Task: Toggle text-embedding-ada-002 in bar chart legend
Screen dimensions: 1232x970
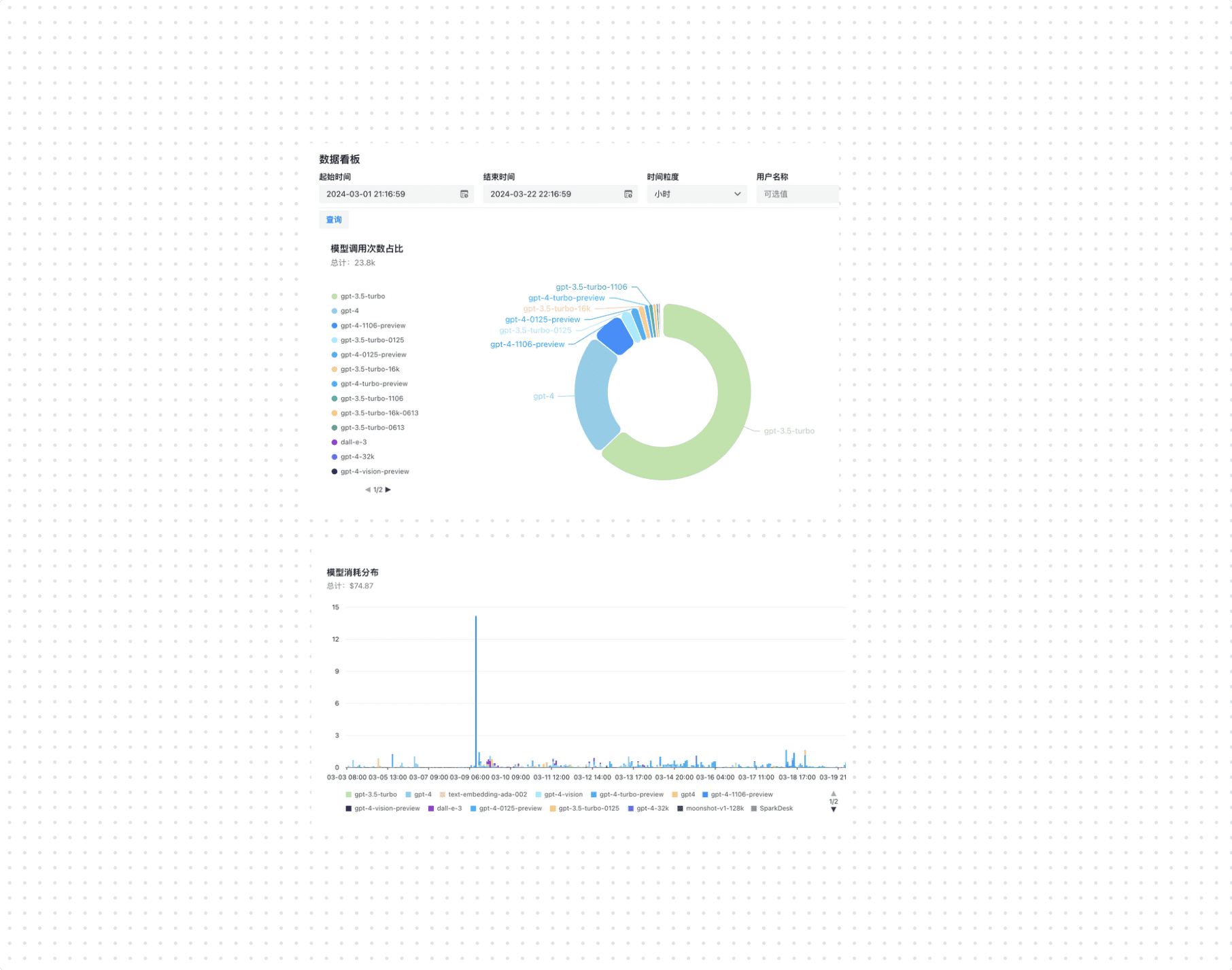Action: pyautogui.click(x=483, y=795)
